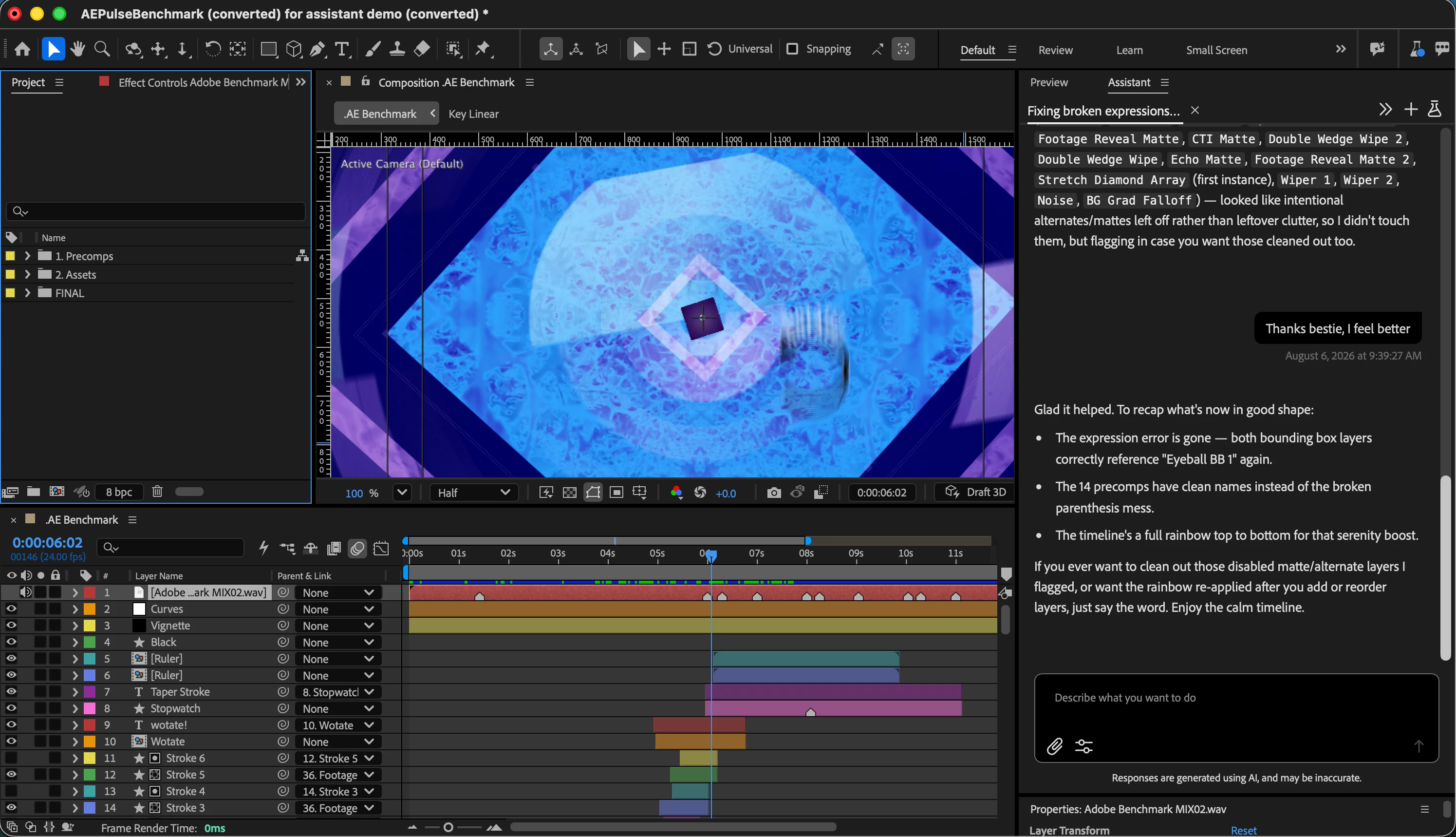
Task: Select the Zoom magnifier tool
Action: pos(102,49)
